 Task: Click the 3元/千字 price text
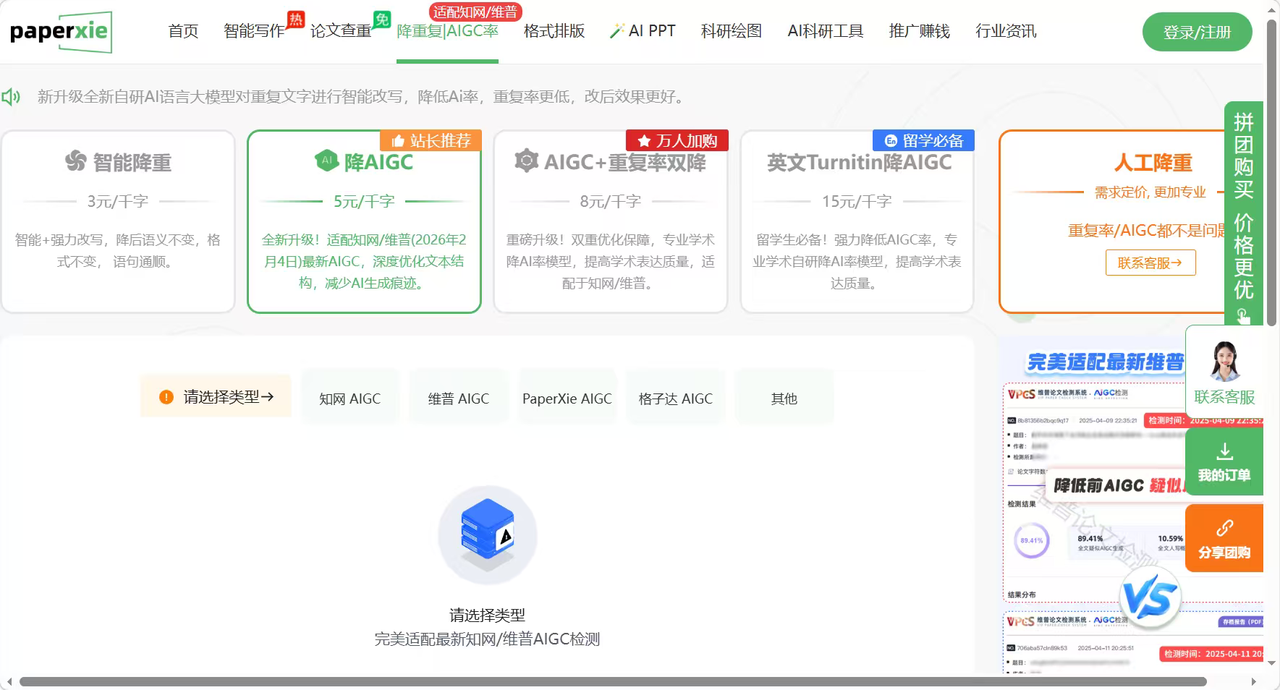point(117,201)
